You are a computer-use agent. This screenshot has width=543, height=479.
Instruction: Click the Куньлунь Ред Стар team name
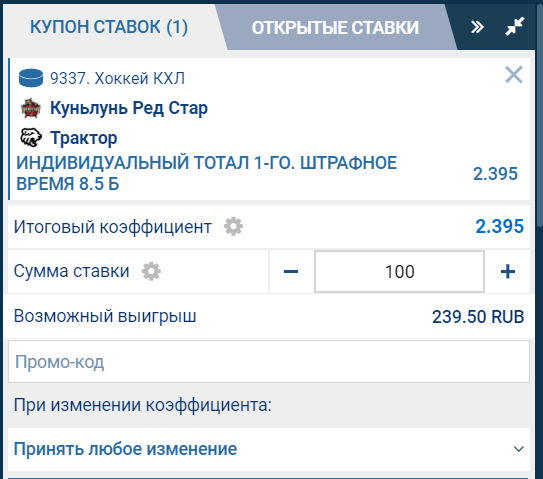[x=129, y=108]
